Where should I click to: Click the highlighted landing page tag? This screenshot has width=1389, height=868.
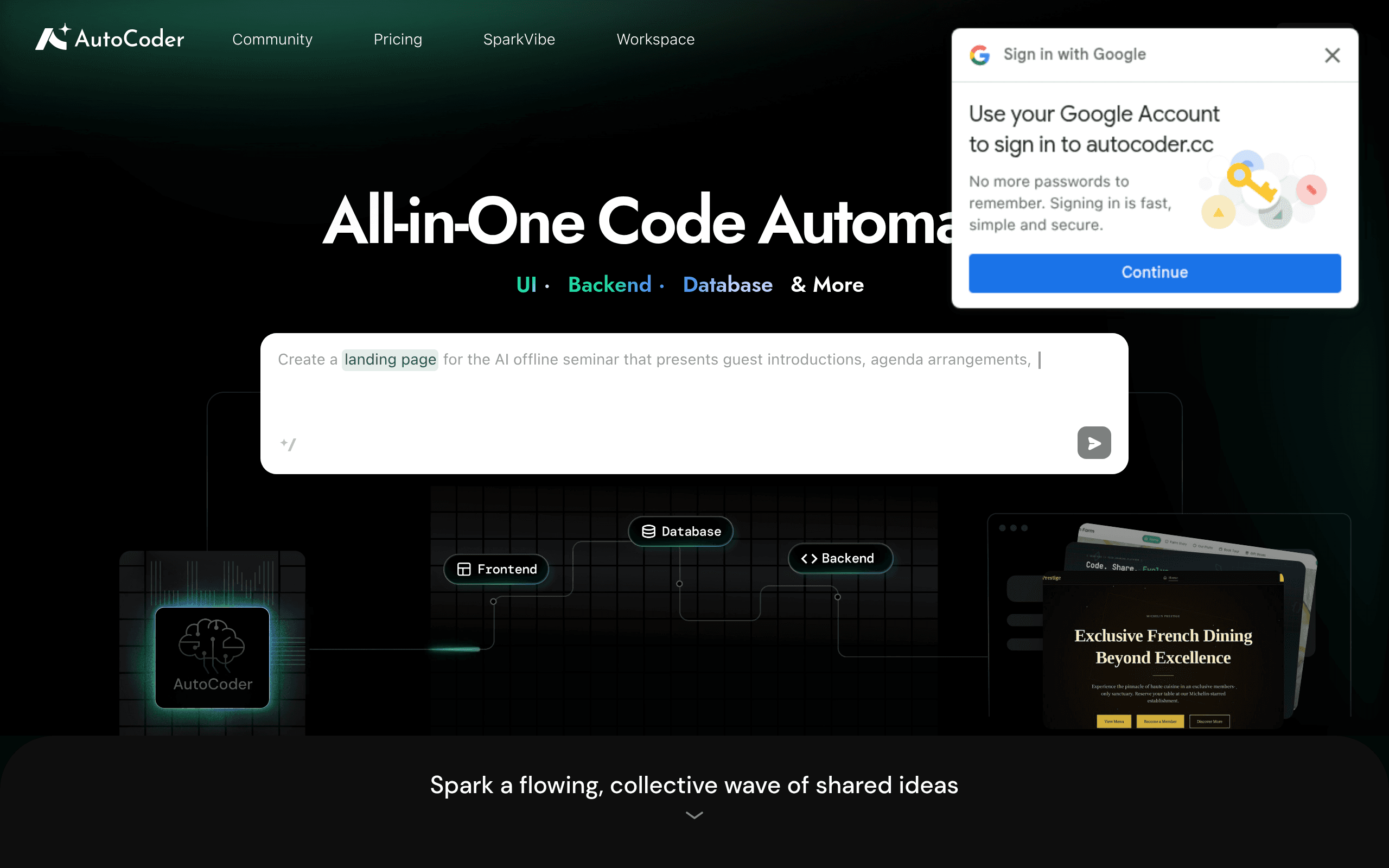click(390, 360)
